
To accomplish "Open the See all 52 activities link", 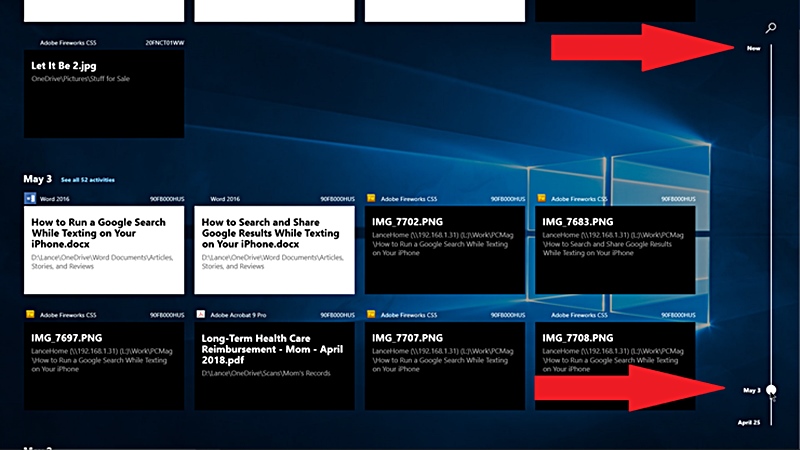I will pyautogui.click(x=87, y=180).
